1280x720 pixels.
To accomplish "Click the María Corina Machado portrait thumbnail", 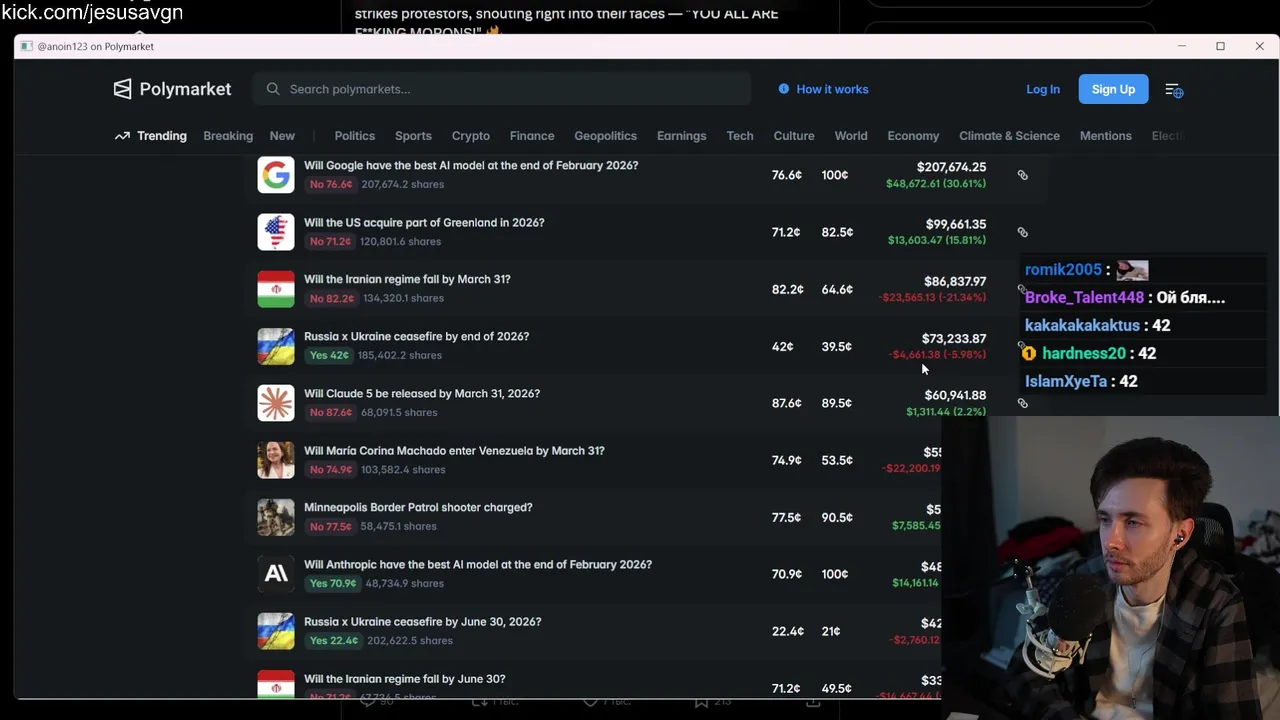I will point(276,460).
